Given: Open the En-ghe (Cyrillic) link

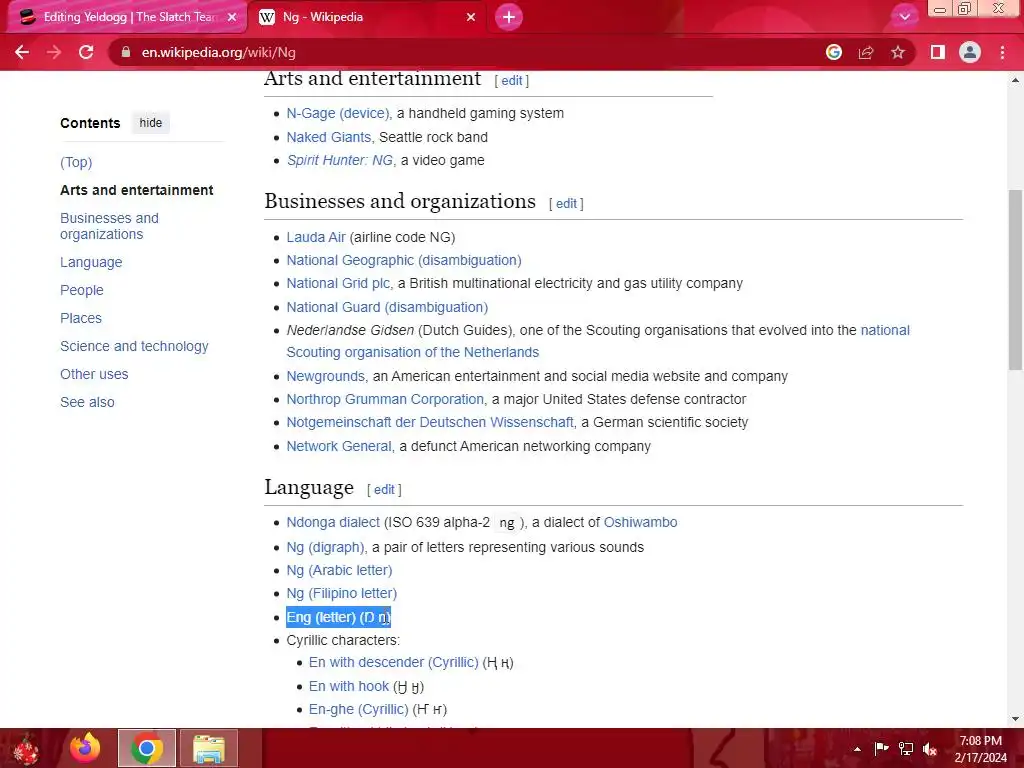Looking at the screenshot, I should (x=359, y=709).
